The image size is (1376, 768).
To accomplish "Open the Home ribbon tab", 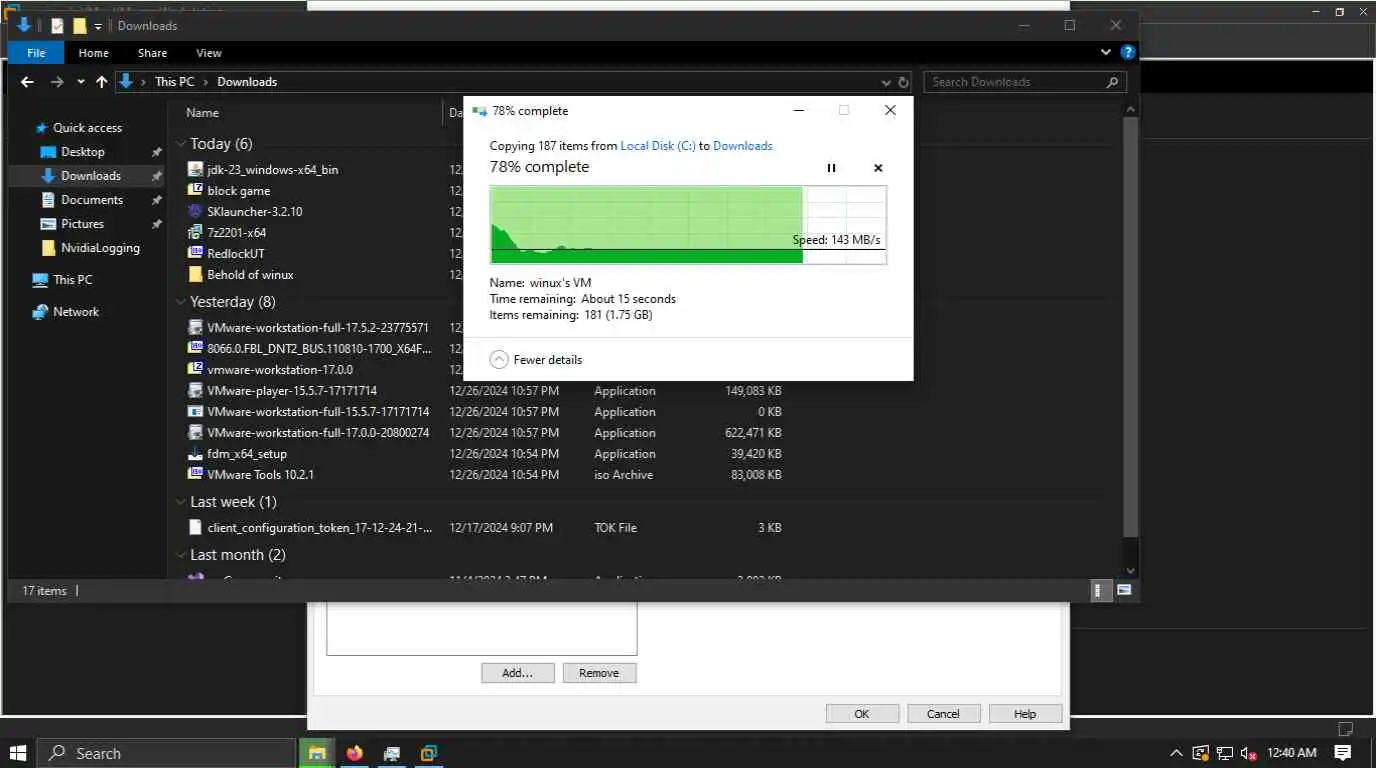I will coord(93,53).
